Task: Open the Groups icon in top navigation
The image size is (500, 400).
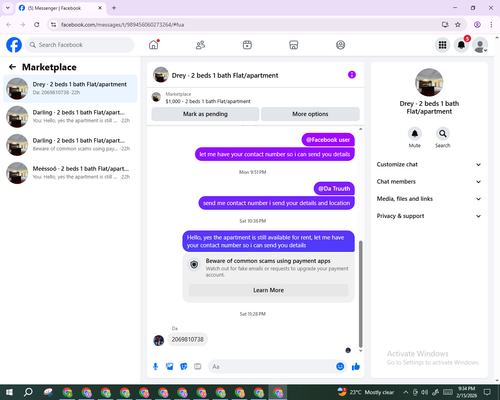Action: coord(340,45)
